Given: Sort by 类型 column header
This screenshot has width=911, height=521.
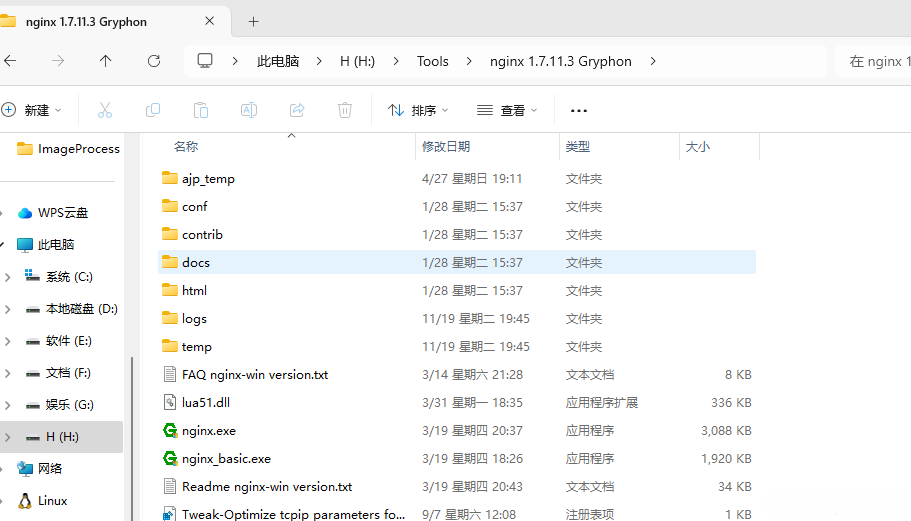Looking at the screenshot, I should tap(578, 146).
